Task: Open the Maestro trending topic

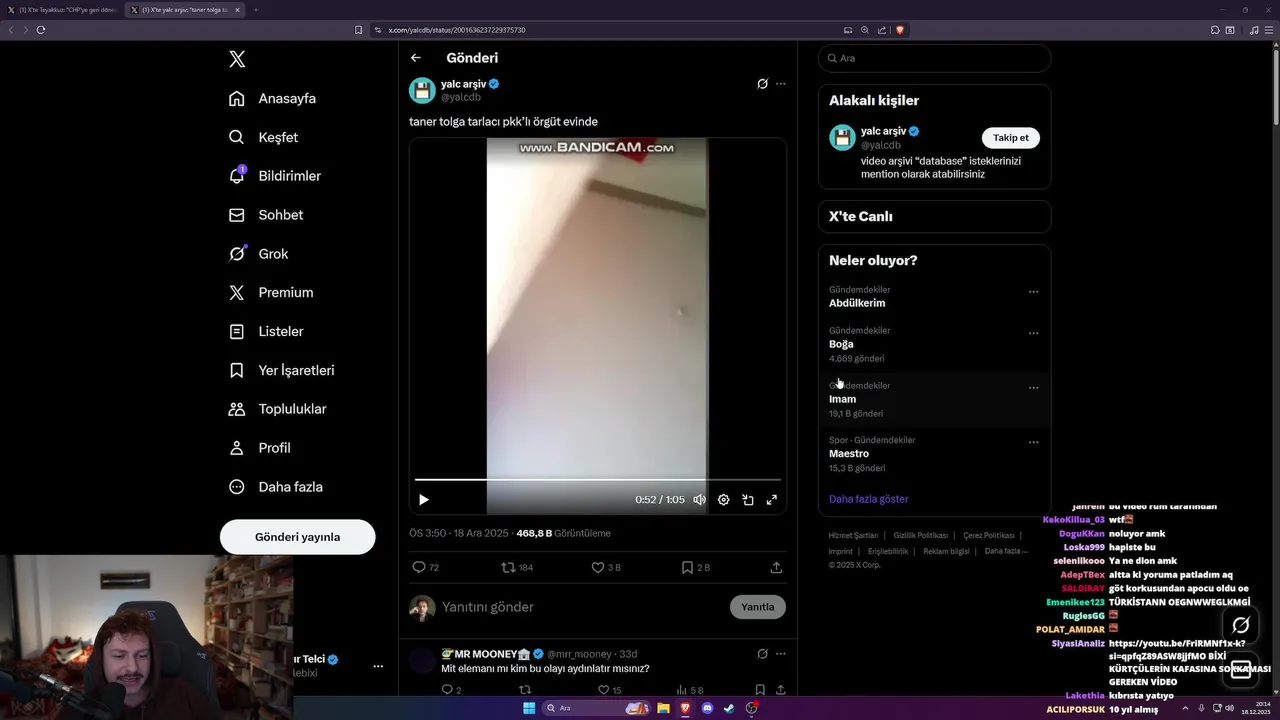Action: [x=849, y=454]
